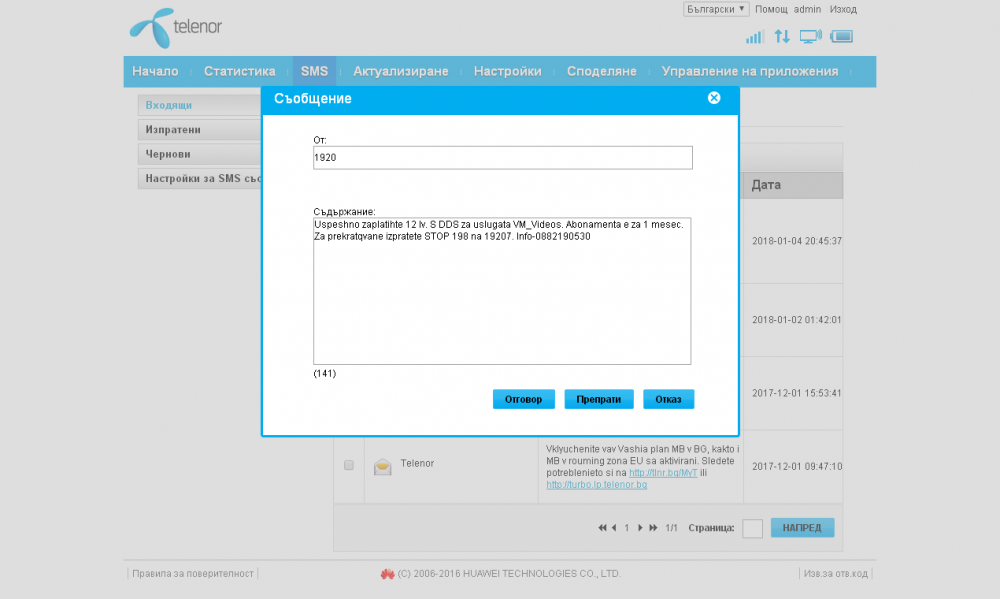The image size is (1000, 599).
Task: Click the Huawei logo in footer
Action: 387,574
